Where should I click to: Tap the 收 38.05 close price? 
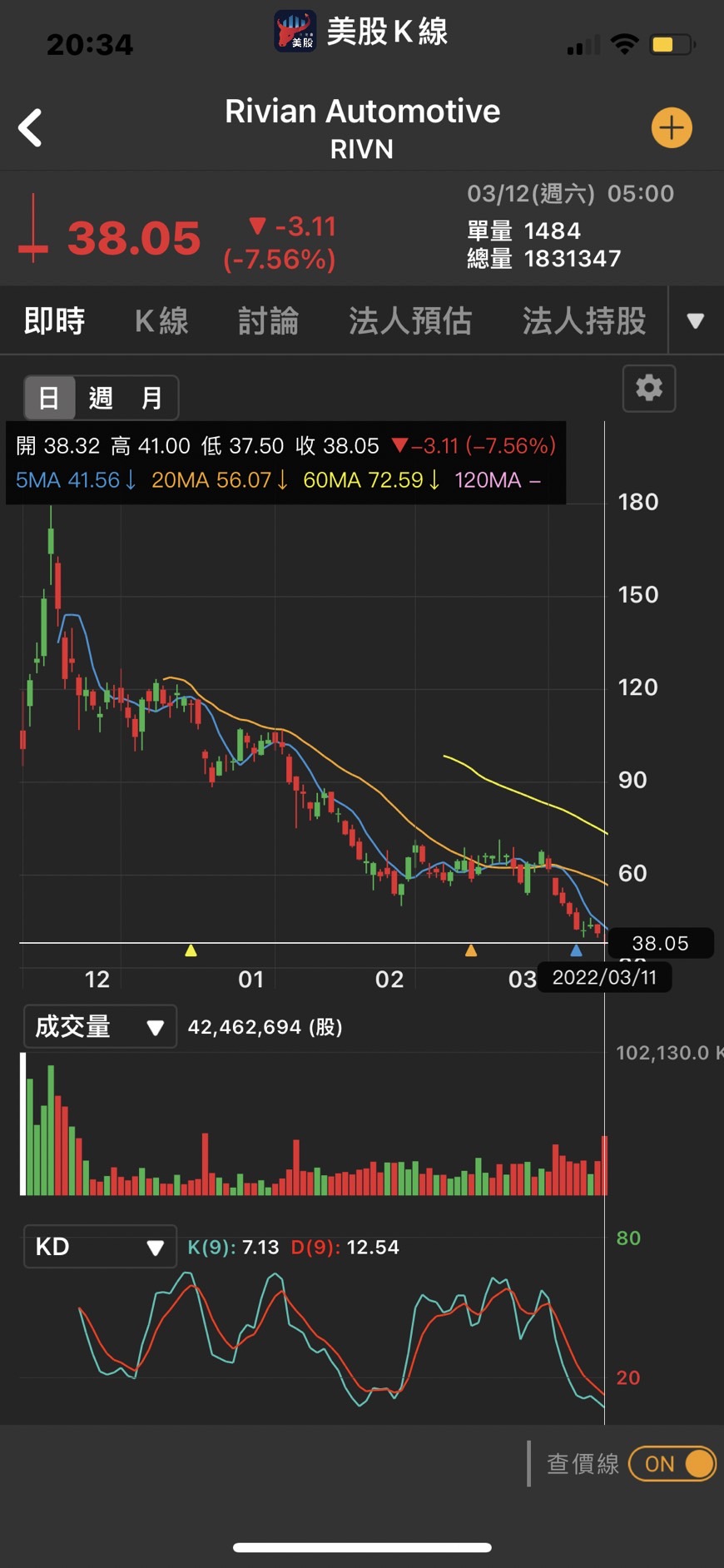point(337,446)
